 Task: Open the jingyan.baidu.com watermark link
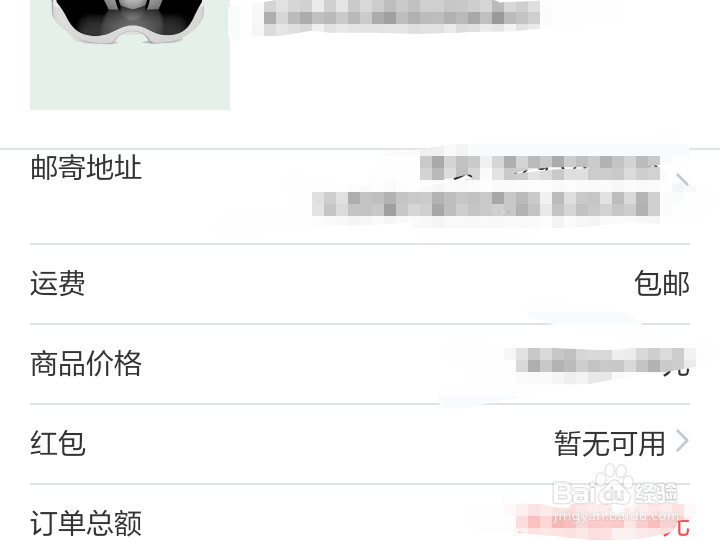616,515
